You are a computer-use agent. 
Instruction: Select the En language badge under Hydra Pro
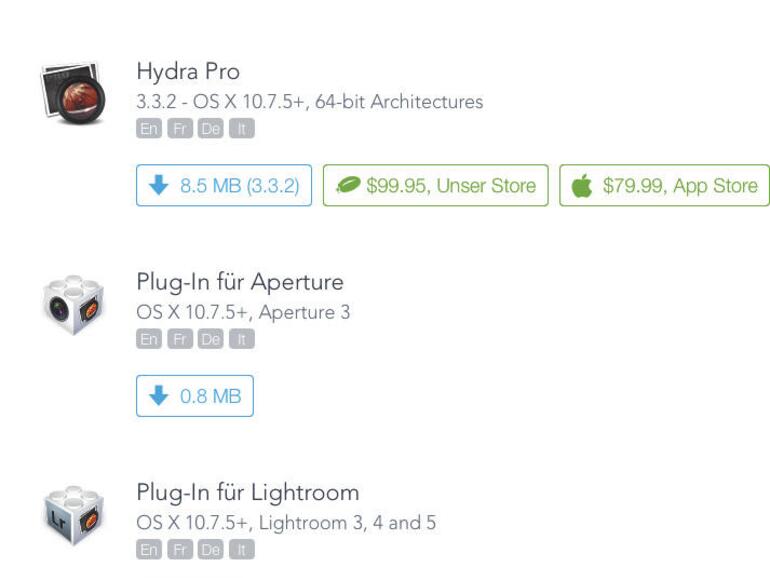[148, 129]
